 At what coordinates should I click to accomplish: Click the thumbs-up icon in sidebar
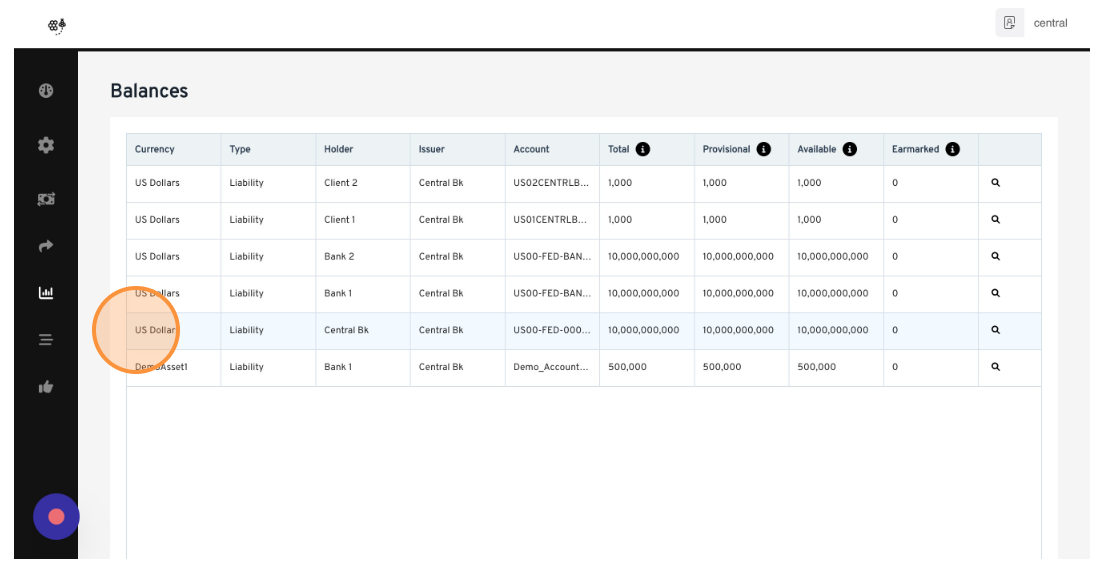click(46, 387)
